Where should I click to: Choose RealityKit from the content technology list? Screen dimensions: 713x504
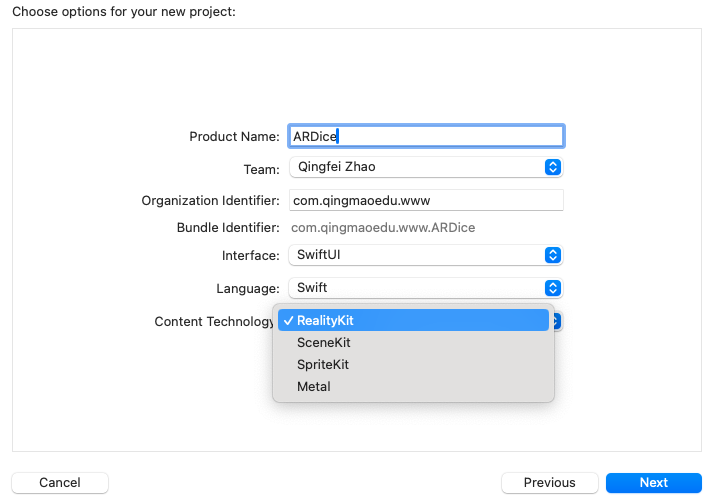[326, 321]
